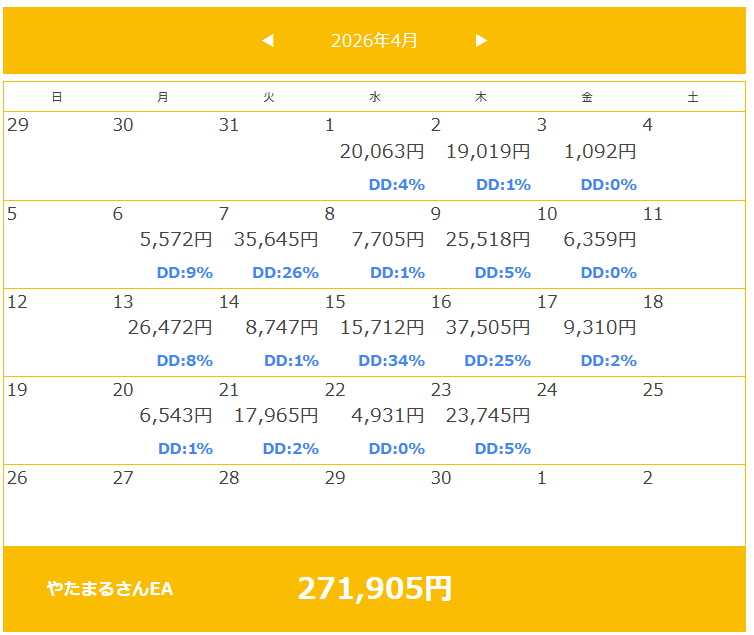Image resolution: width=754 pixels, height=635 pixels.
Task: Click the 水 weekday header
Action: [x=375, y=97]
